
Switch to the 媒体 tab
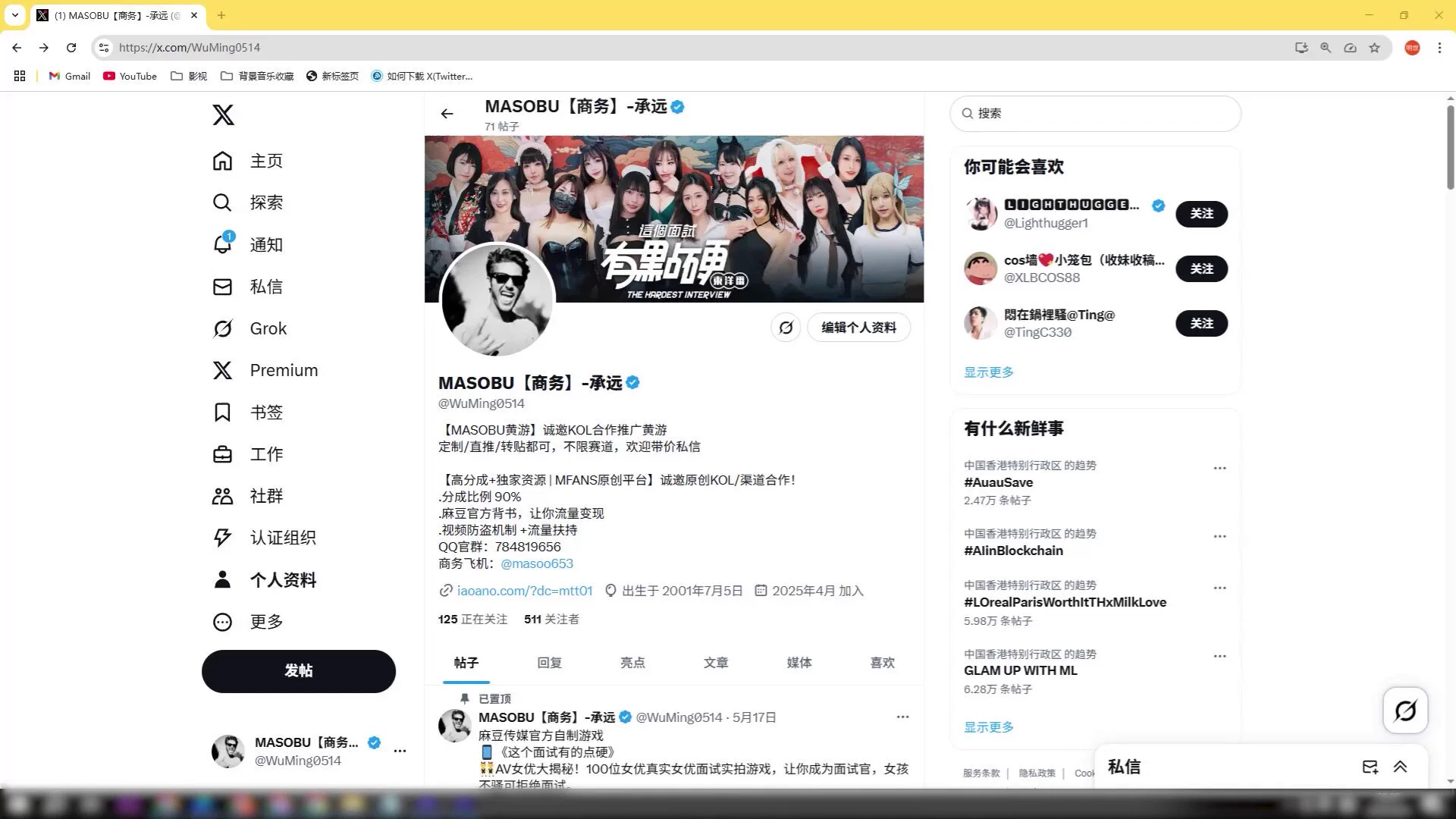pyautogui.click(x=799, y=662)
